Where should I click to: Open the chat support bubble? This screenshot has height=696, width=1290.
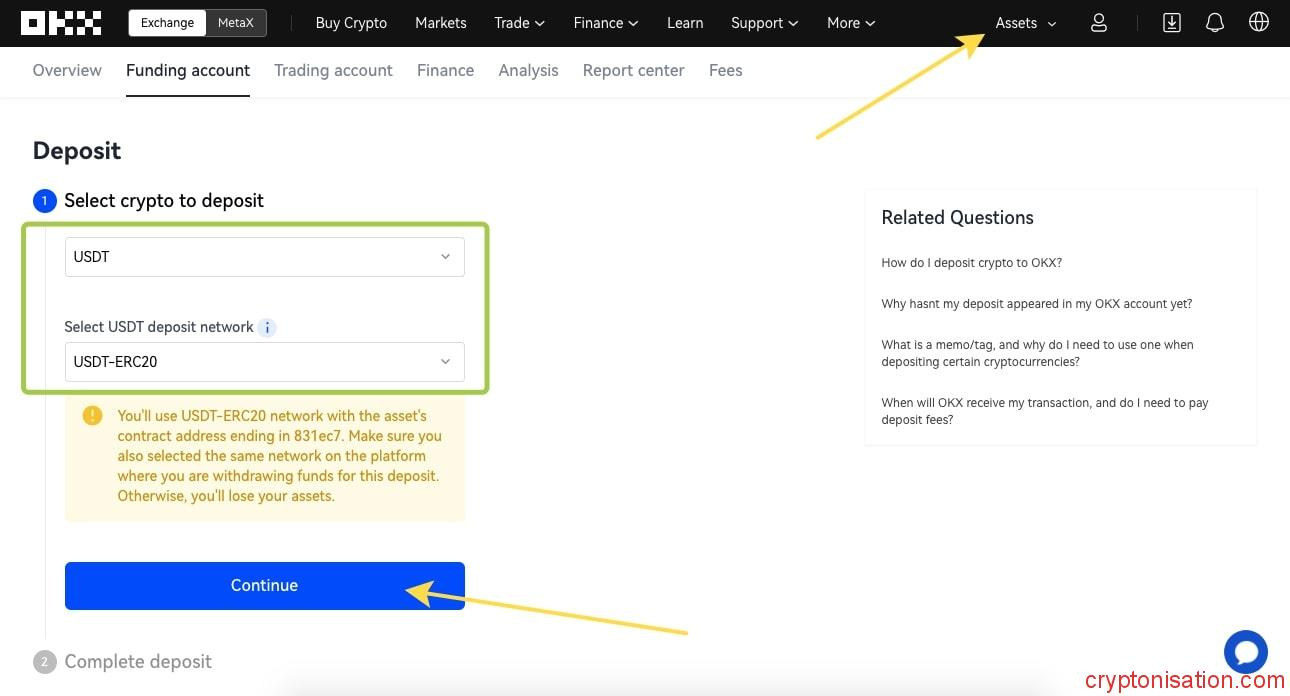[x=1245, y=652]
